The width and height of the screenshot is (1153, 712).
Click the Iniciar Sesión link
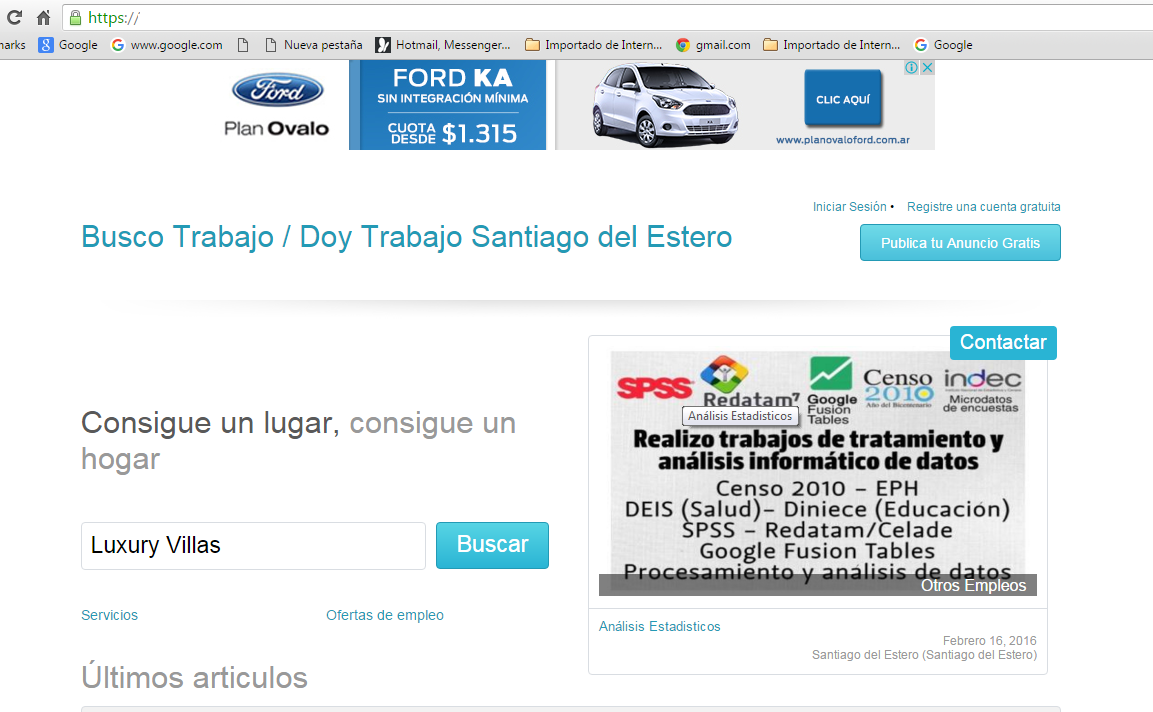(x=849, y=206)
